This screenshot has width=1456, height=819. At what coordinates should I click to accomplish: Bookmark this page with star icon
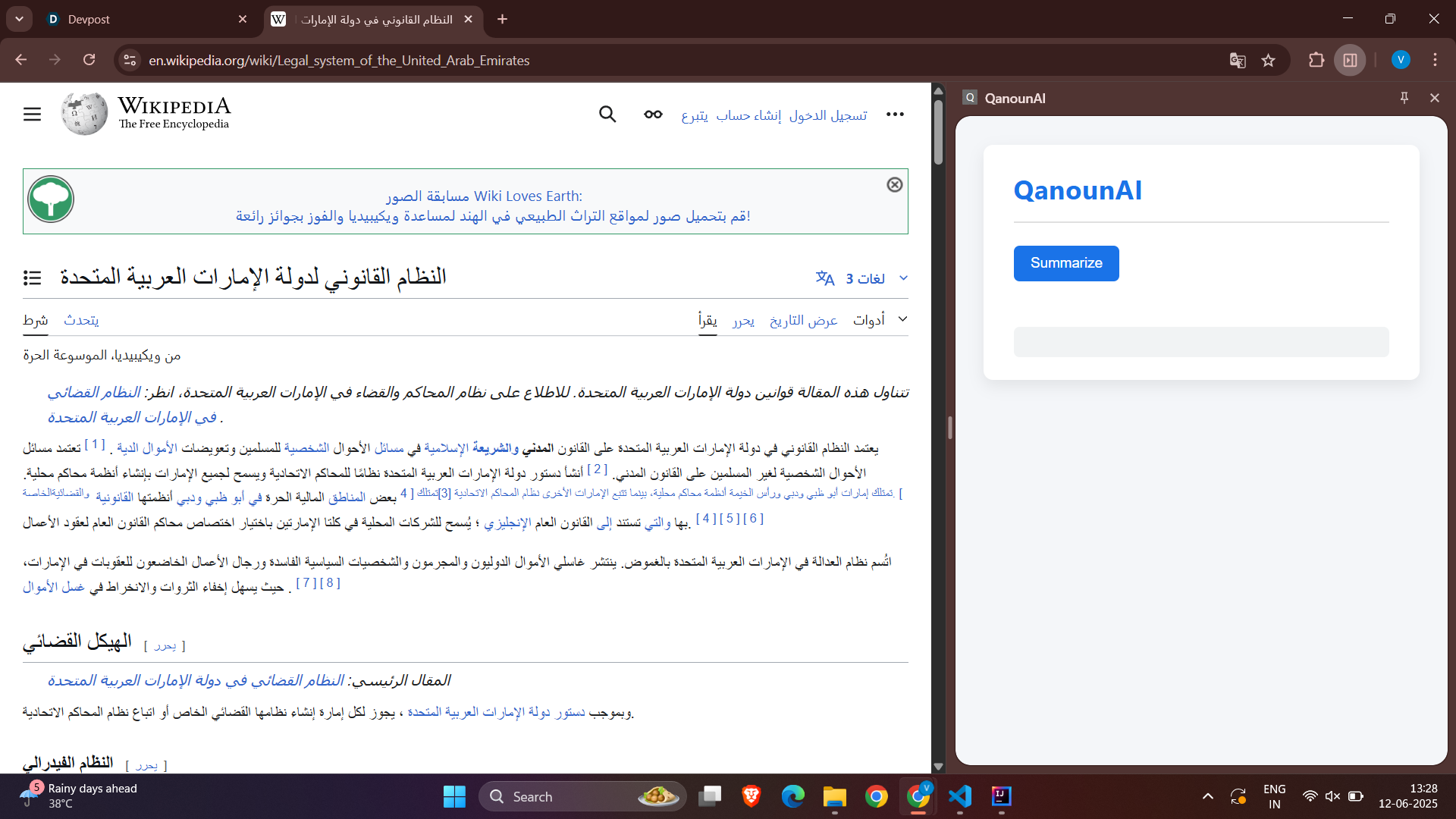(1268, 61)
